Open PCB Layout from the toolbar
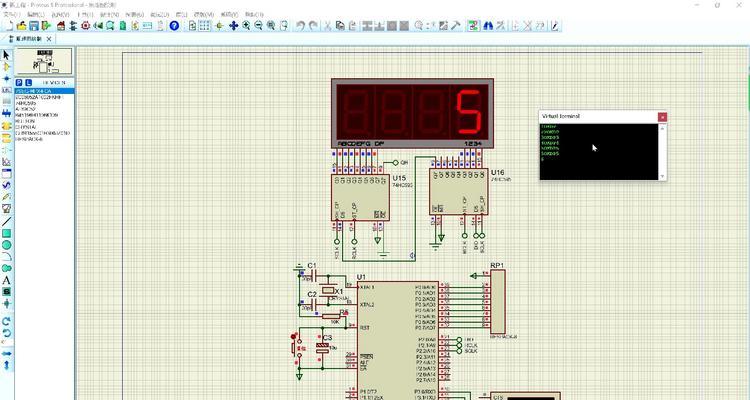 click(86, 25)
